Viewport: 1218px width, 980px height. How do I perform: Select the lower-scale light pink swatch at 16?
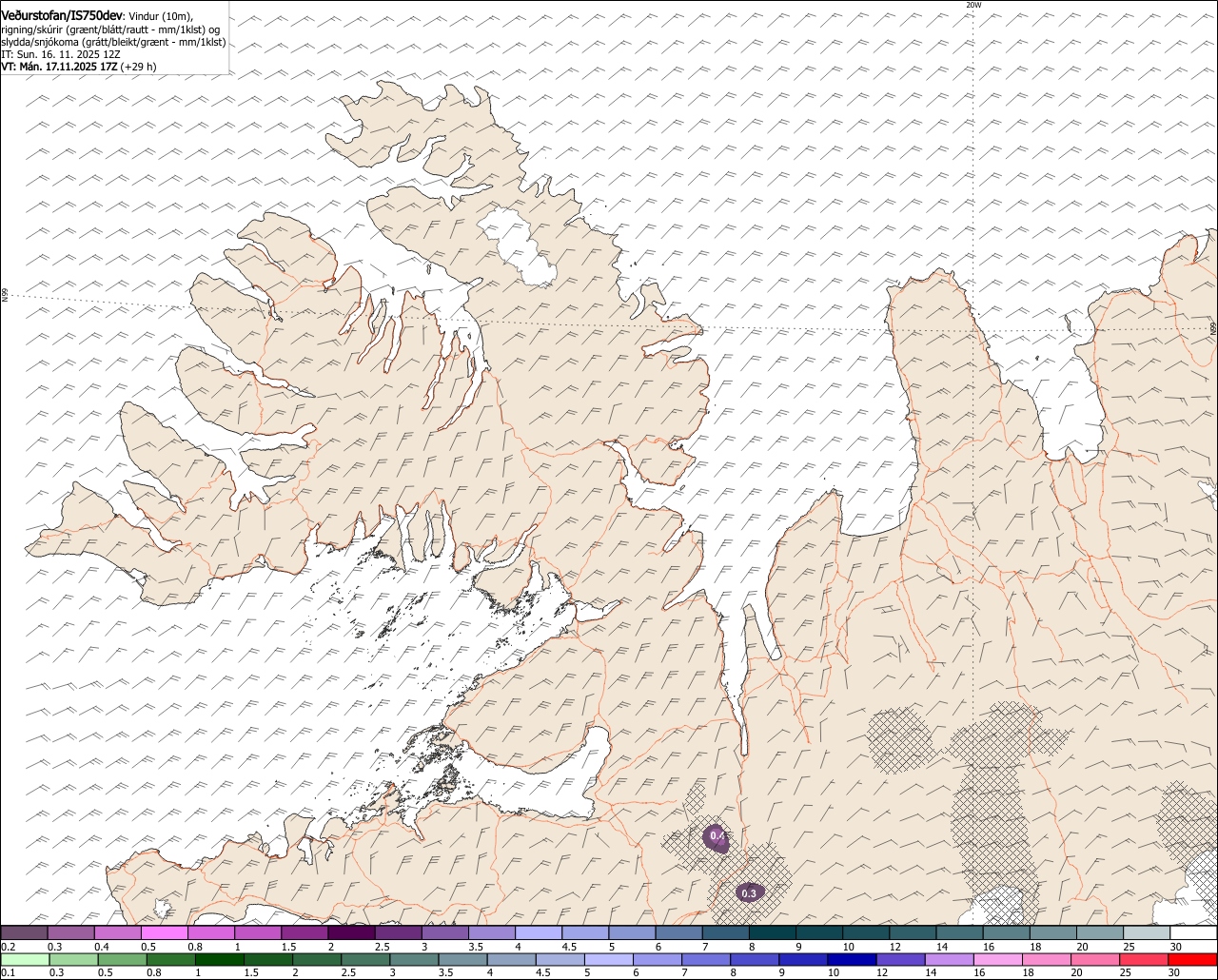click(999, 959)
